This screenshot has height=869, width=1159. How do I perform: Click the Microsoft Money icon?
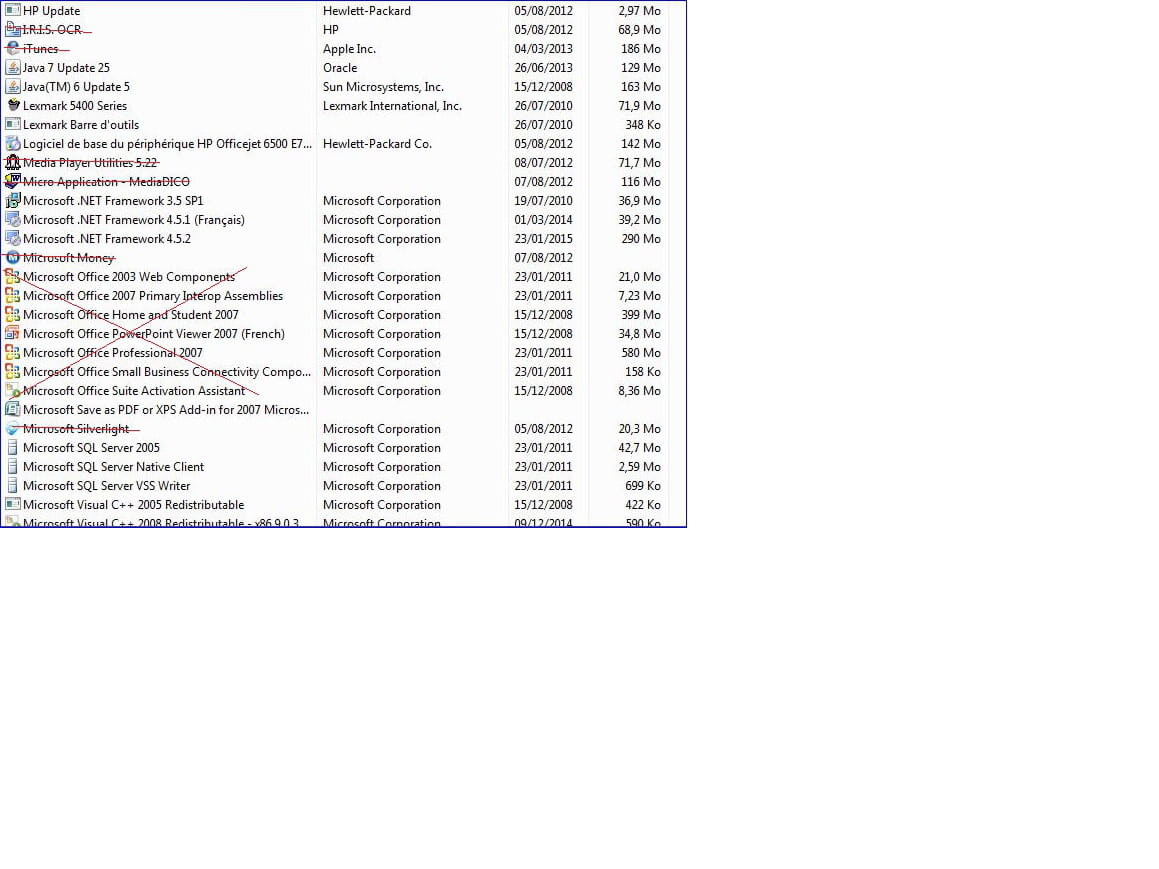(13, 257)
